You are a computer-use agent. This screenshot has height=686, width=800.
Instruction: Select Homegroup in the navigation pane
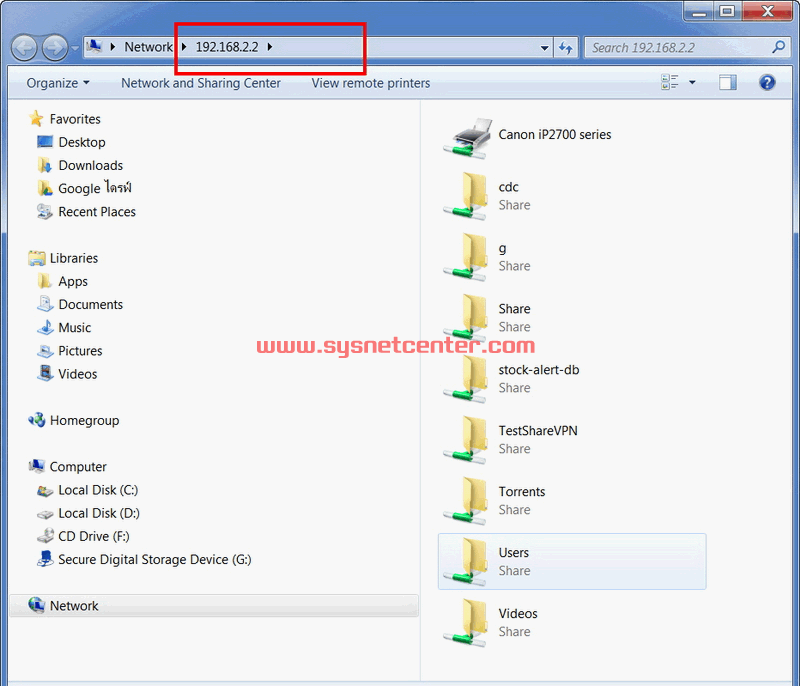[x=85, y=420]
